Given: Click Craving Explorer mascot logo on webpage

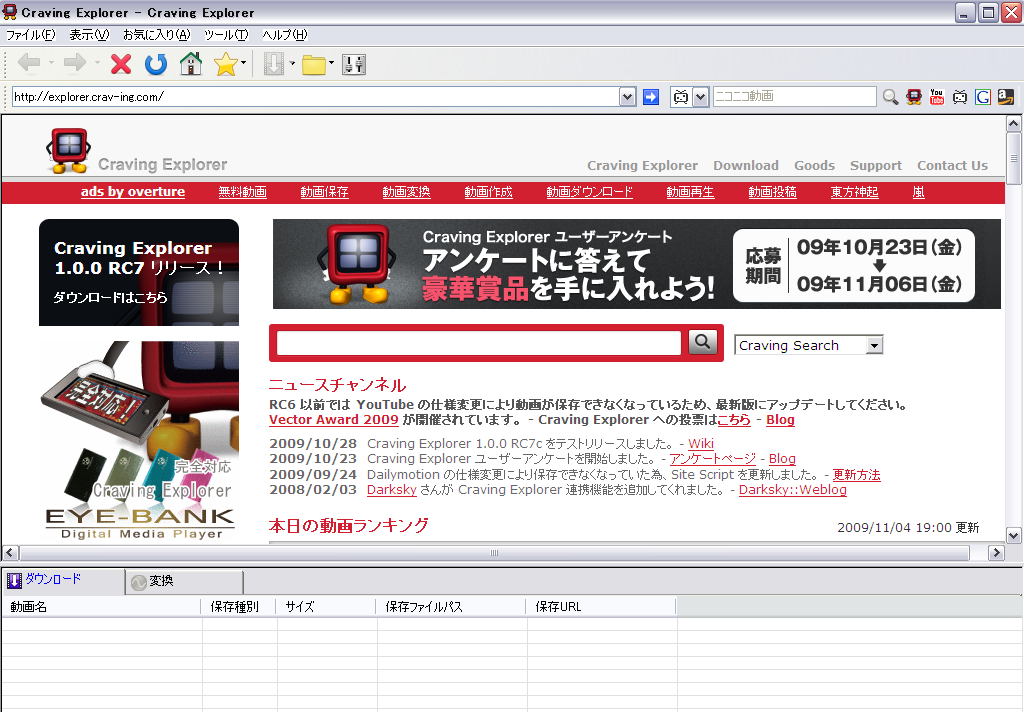Looking at the screenshot, I should (x=68, y=151).
